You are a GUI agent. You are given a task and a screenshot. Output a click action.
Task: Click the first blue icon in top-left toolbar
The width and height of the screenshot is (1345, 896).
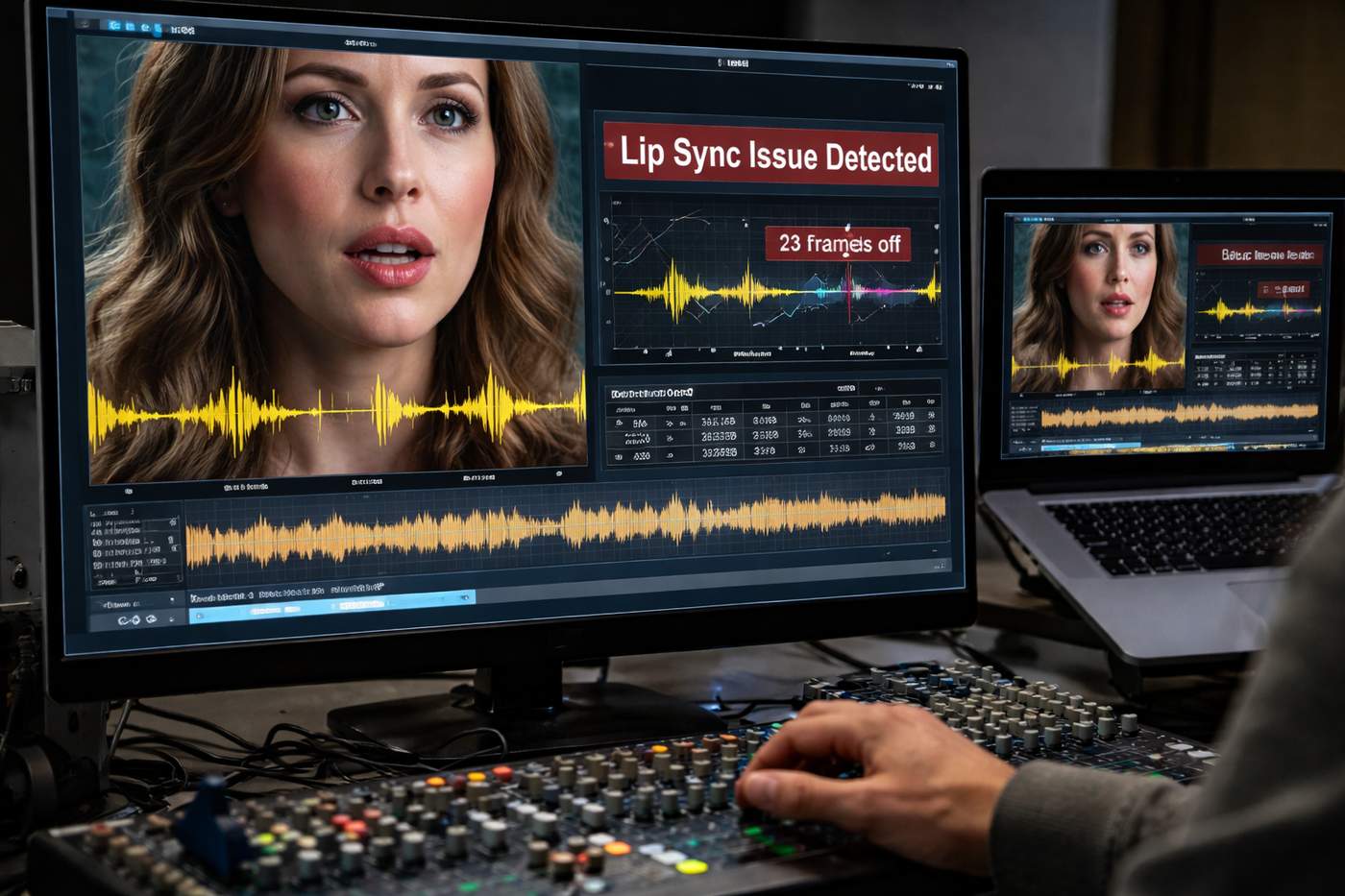113,26
